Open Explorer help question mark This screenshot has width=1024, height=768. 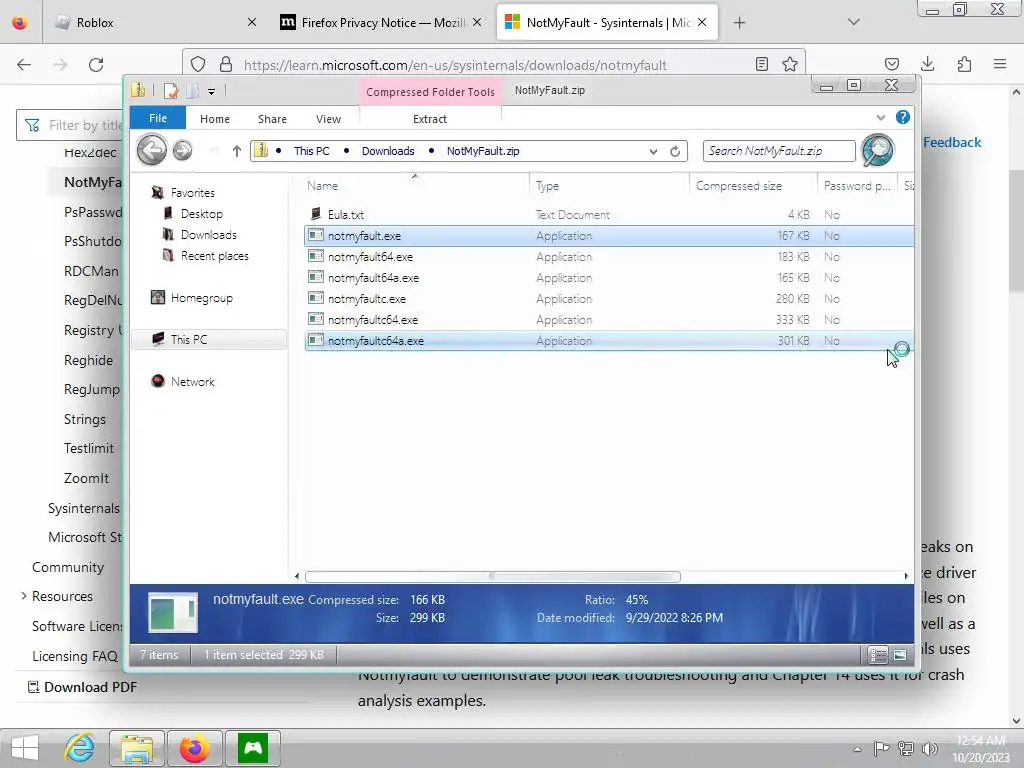click(x=903, y=118)
